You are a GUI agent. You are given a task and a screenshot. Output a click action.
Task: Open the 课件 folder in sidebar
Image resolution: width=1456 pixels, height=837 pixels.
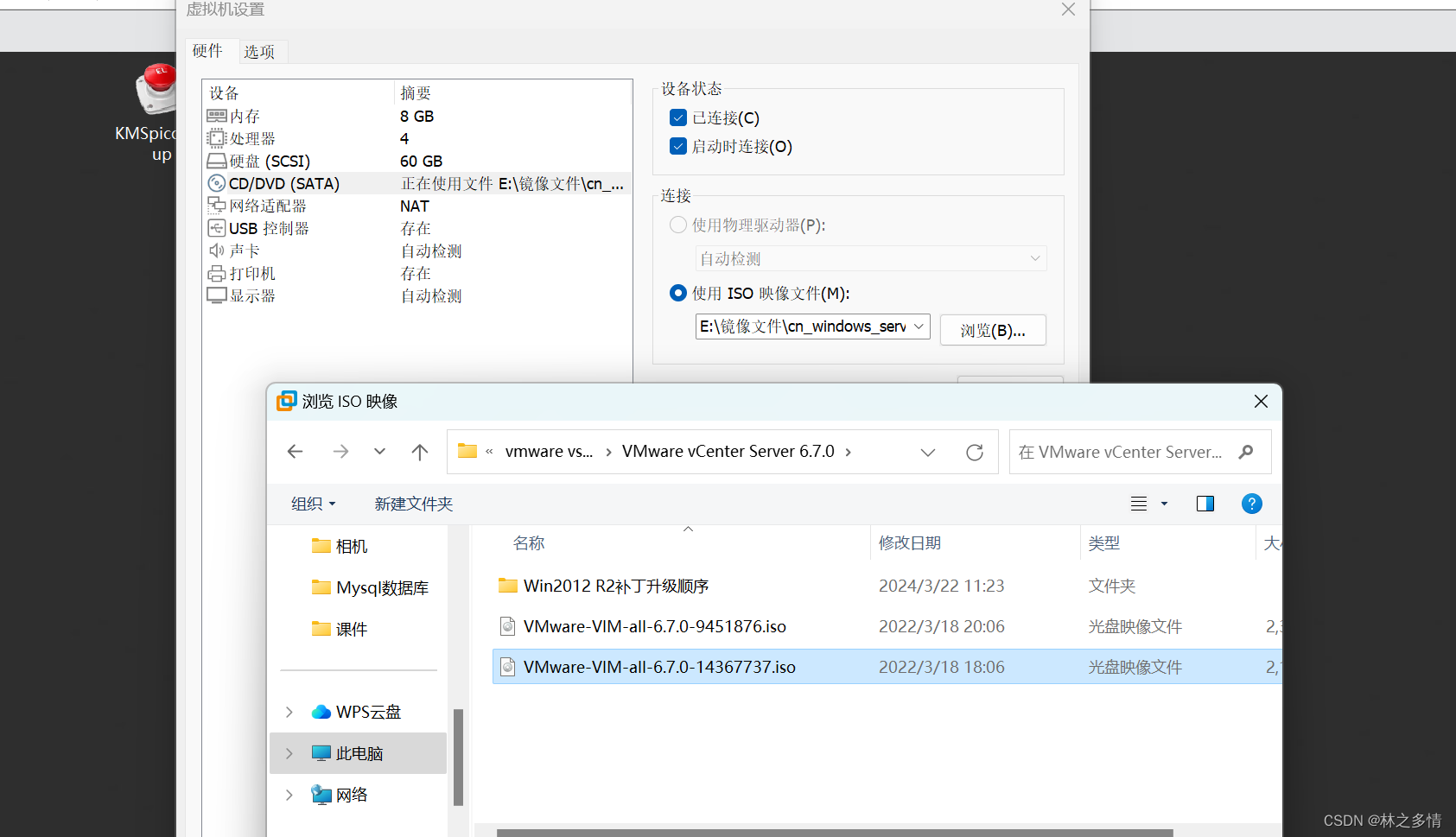[352, 629]
